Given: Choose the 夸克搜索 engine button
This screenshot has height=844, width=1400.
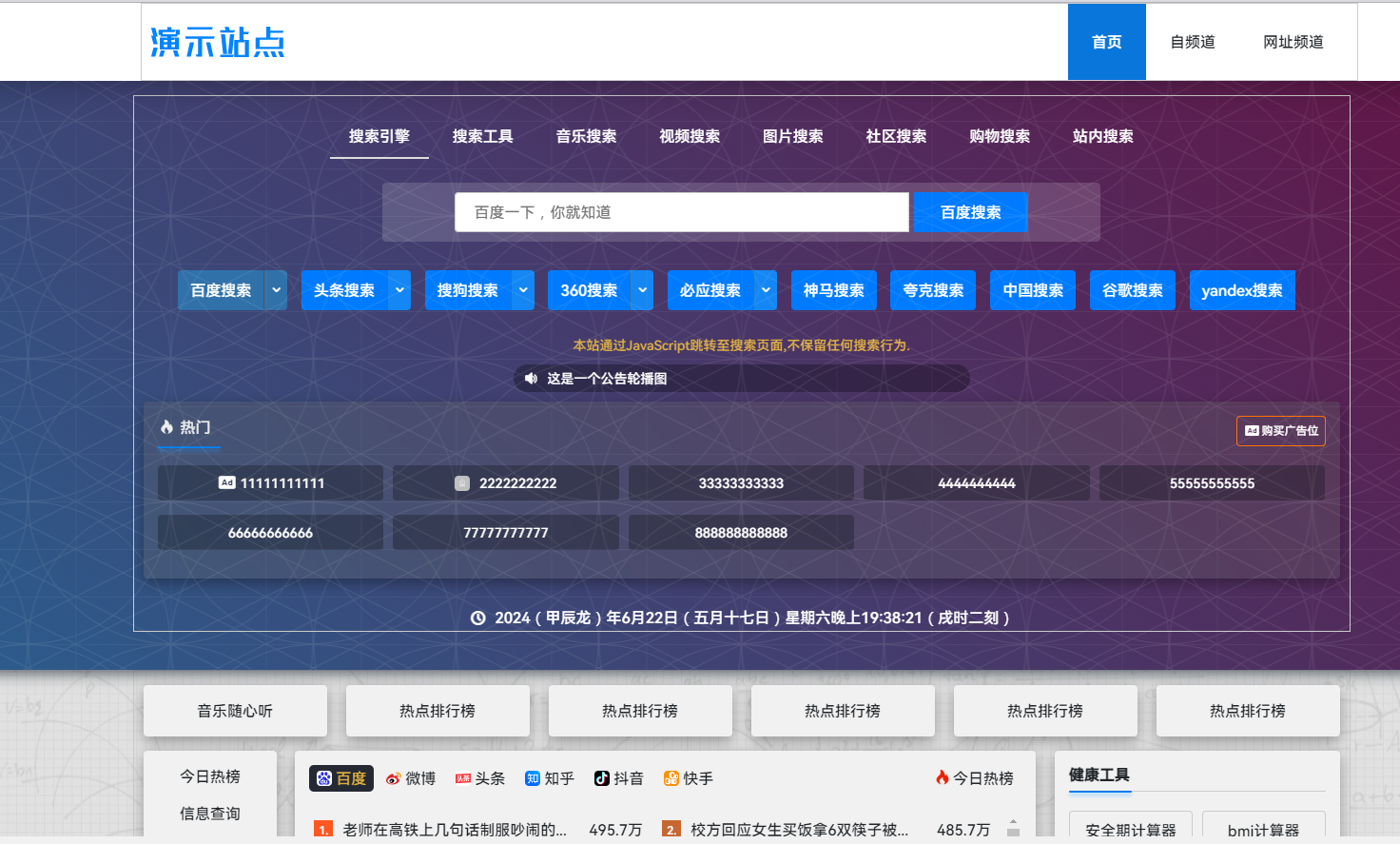Looking at the screenshot, I should (x=933, y=290).
